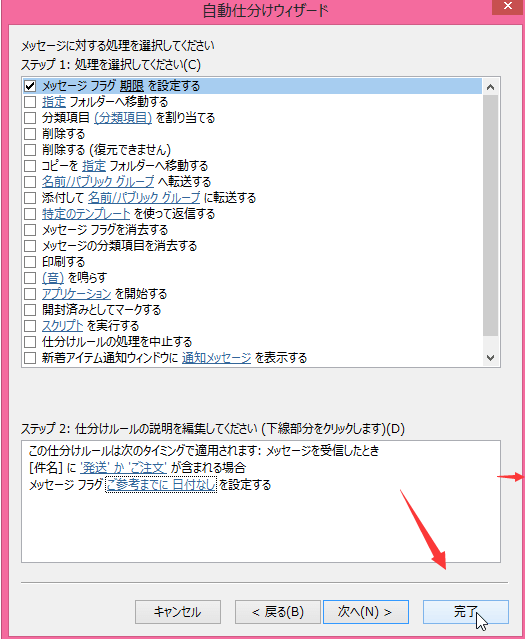The width and height of the screenshot is (525, 639).
Task: Enable 削除する (復元できません) checkbox
Action: point(30,150)
